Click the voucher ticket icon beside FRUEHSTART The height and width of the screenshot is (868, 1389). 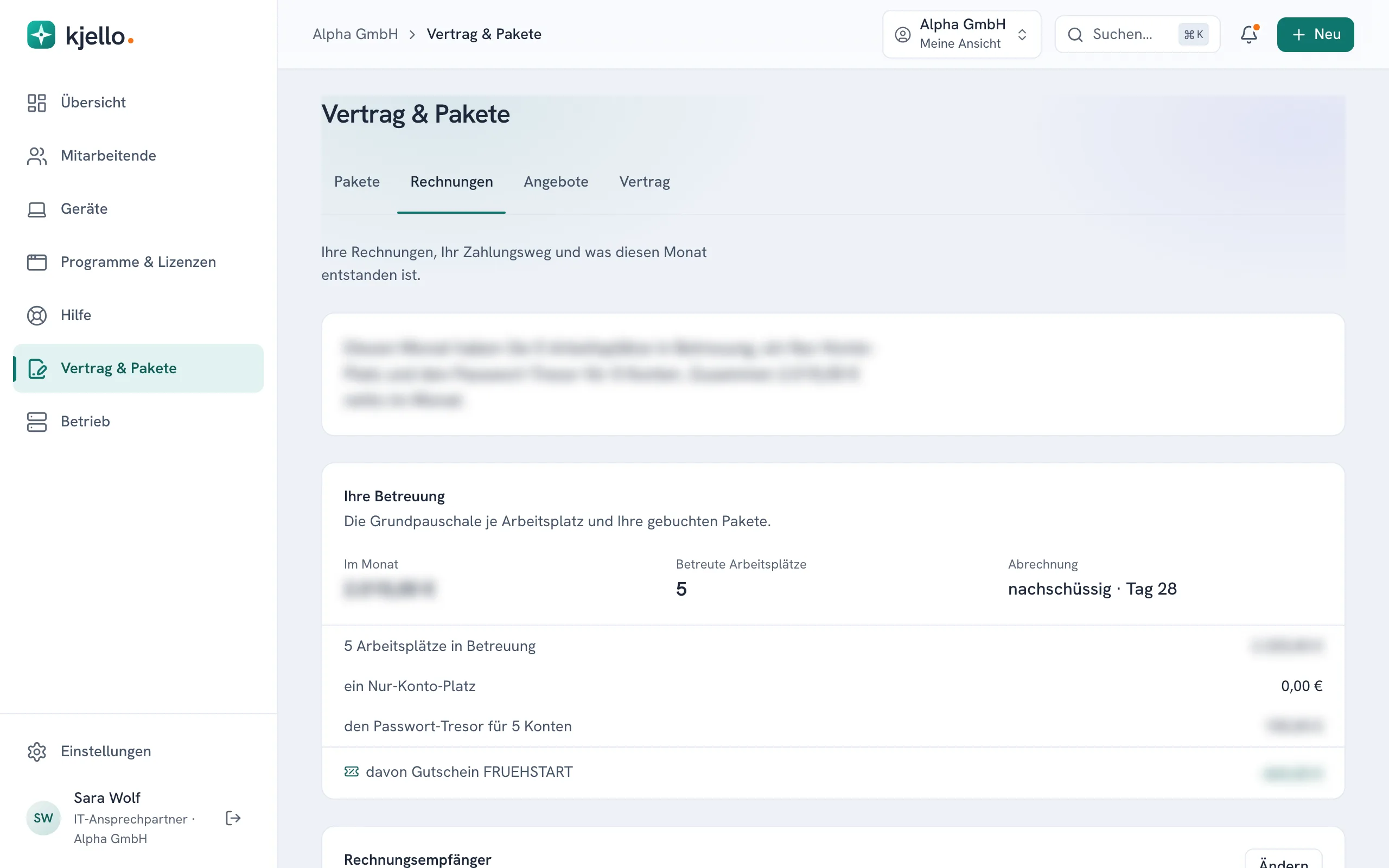coord(351,771)
